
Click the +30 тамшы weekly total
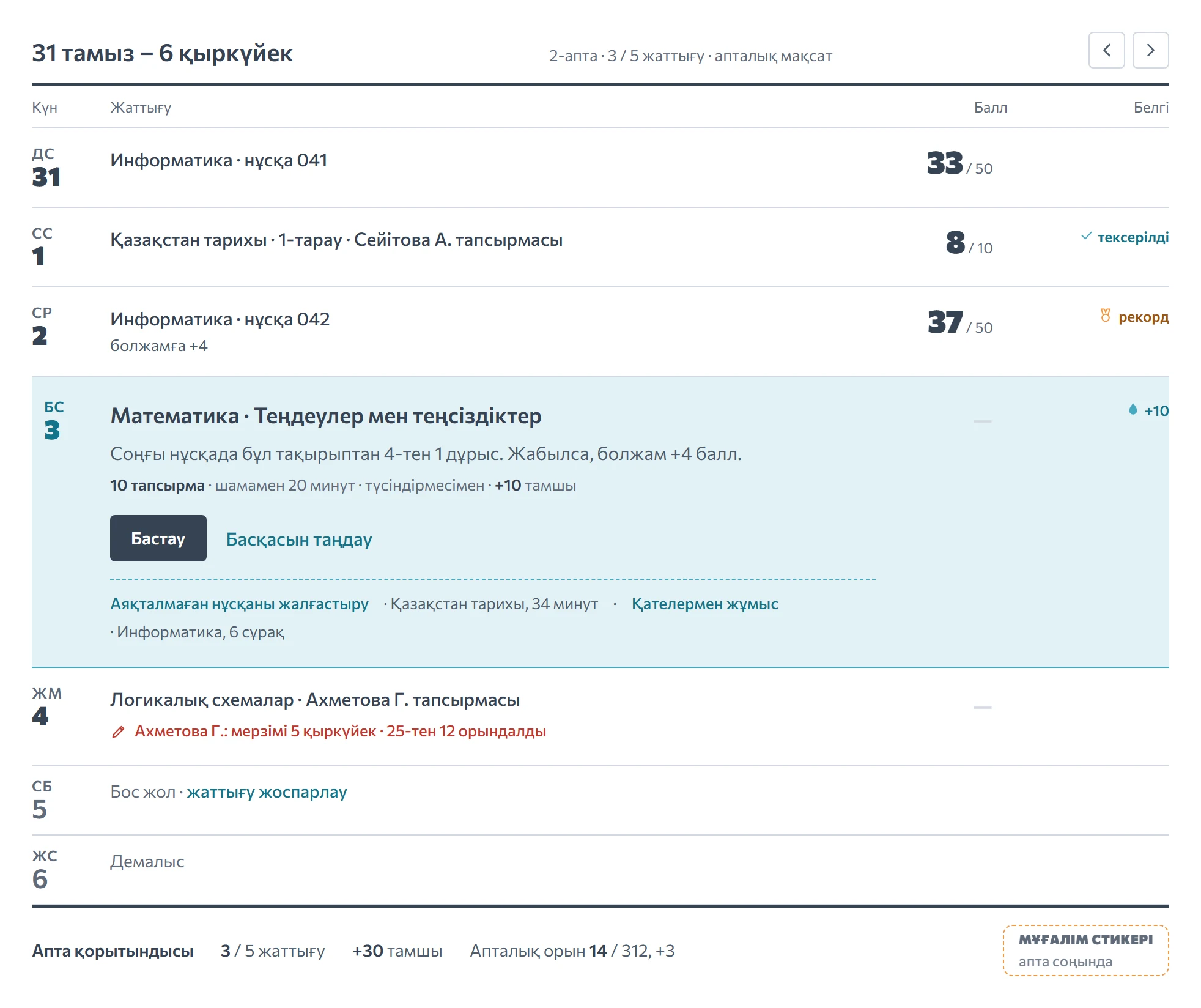point(397,951)
